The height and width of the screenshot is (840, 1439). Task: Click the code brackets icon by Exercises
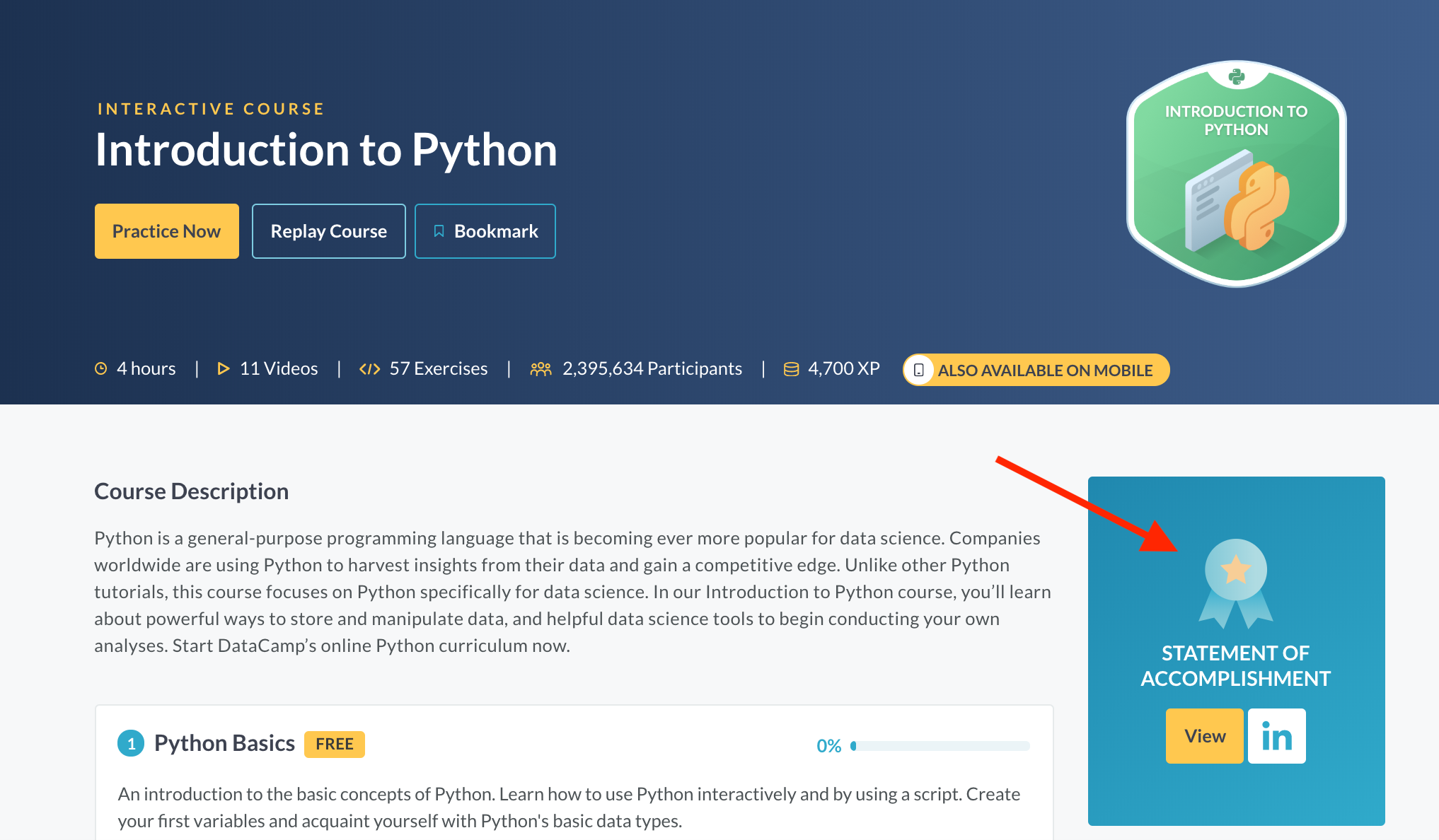pyautogui.click(x=369, y=368)
